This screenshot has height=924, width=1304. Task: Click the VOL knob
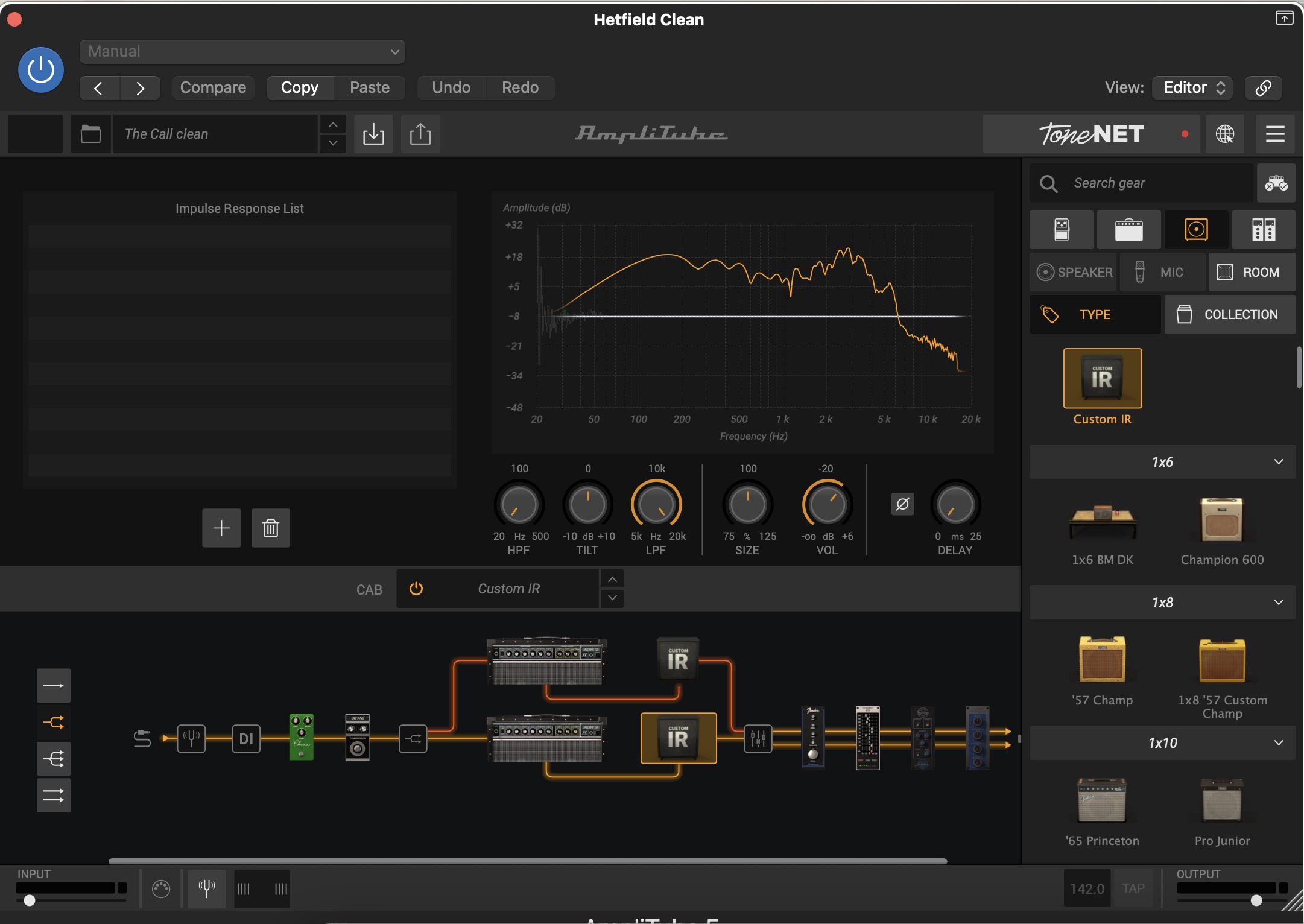827,505
